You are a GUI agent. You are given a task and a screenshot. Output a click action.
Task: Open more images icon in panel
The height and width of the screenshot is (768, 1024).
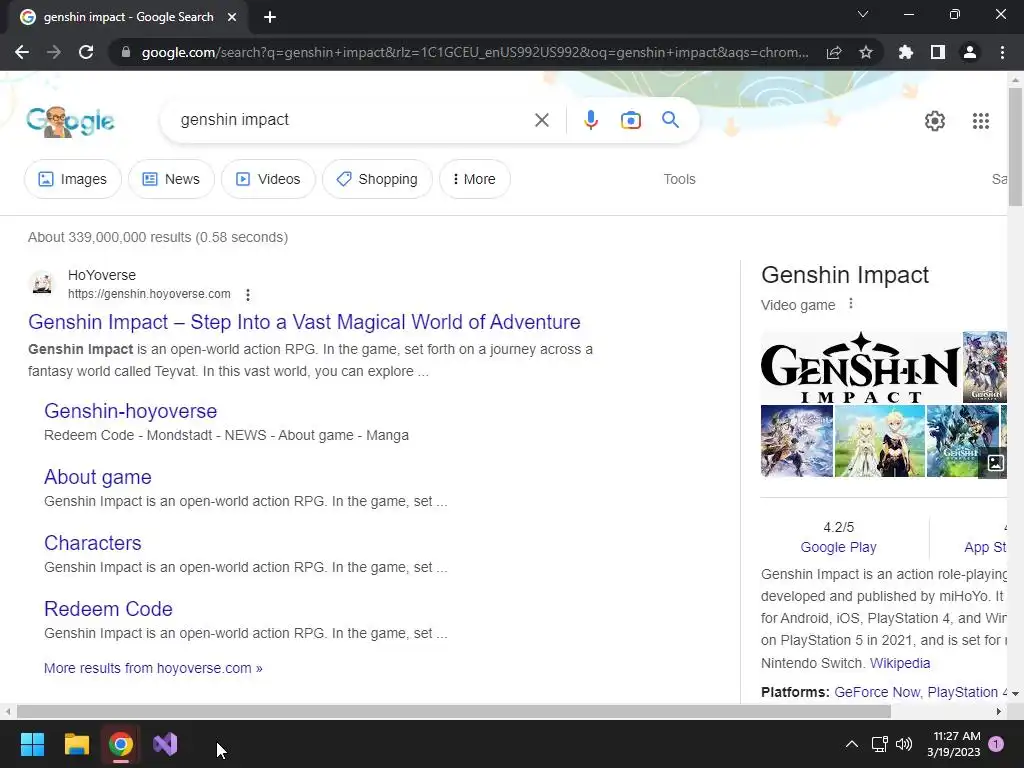995,462
